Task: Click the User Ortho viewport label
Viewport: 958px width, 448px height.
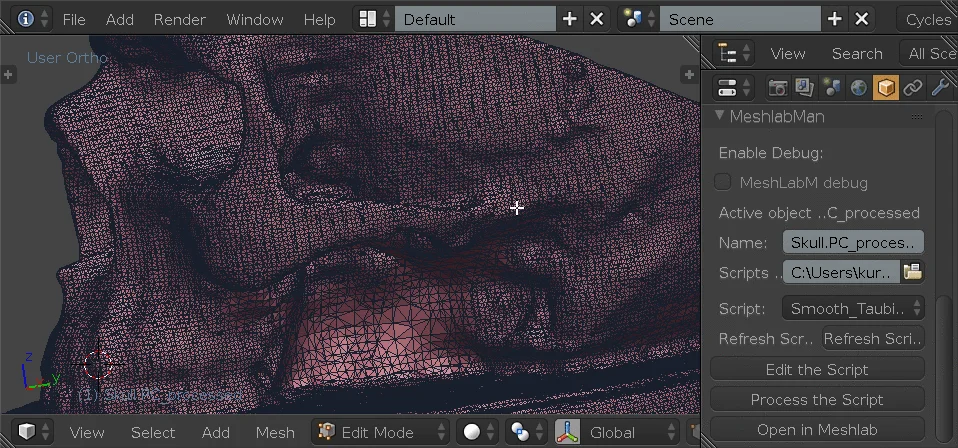Action: point(67,58)
